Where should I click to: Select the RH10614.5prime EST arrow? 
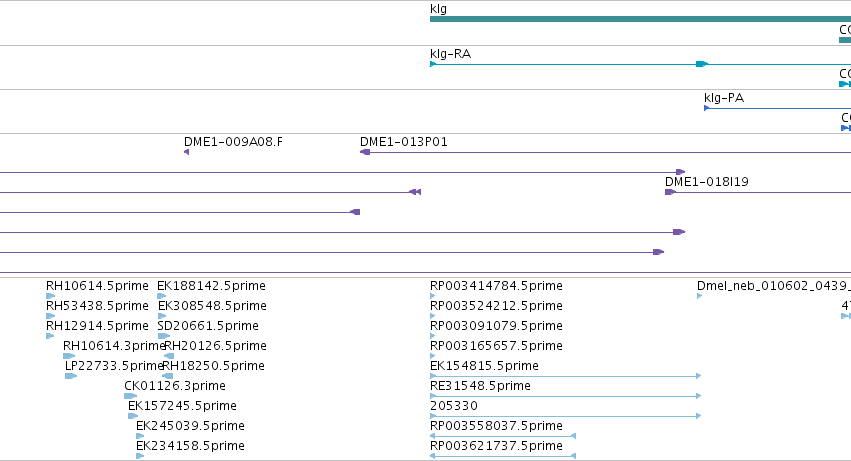point(50,296)
